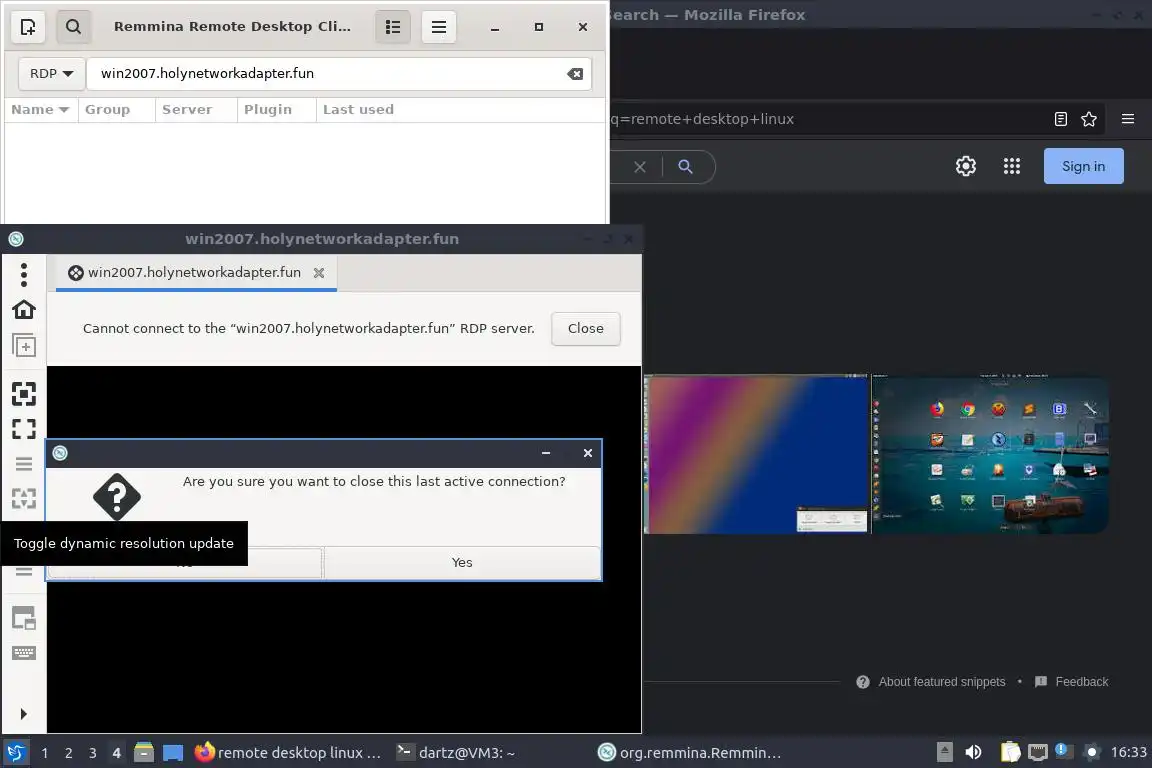Open the RDP protocol dropdown
The width and height of the screenshot is (1152, 768).
[x=51, y=73]
